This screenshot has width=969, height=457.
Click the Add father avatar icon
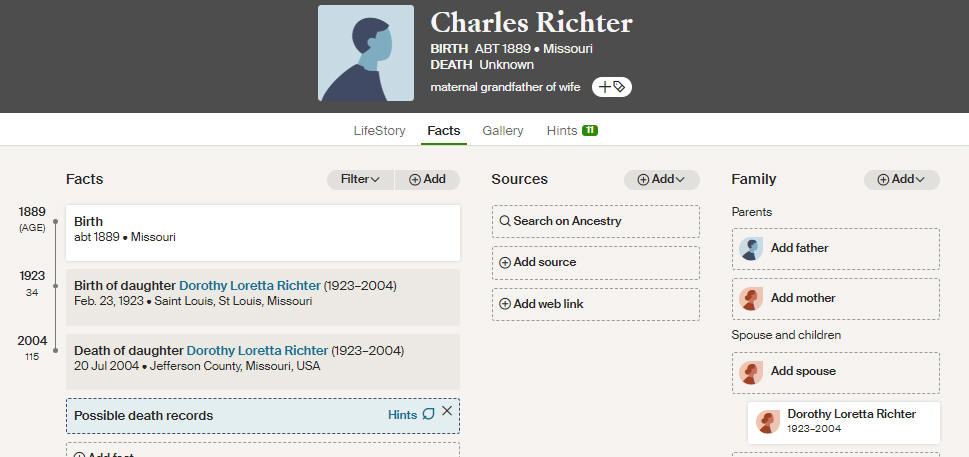click(751, 248)
